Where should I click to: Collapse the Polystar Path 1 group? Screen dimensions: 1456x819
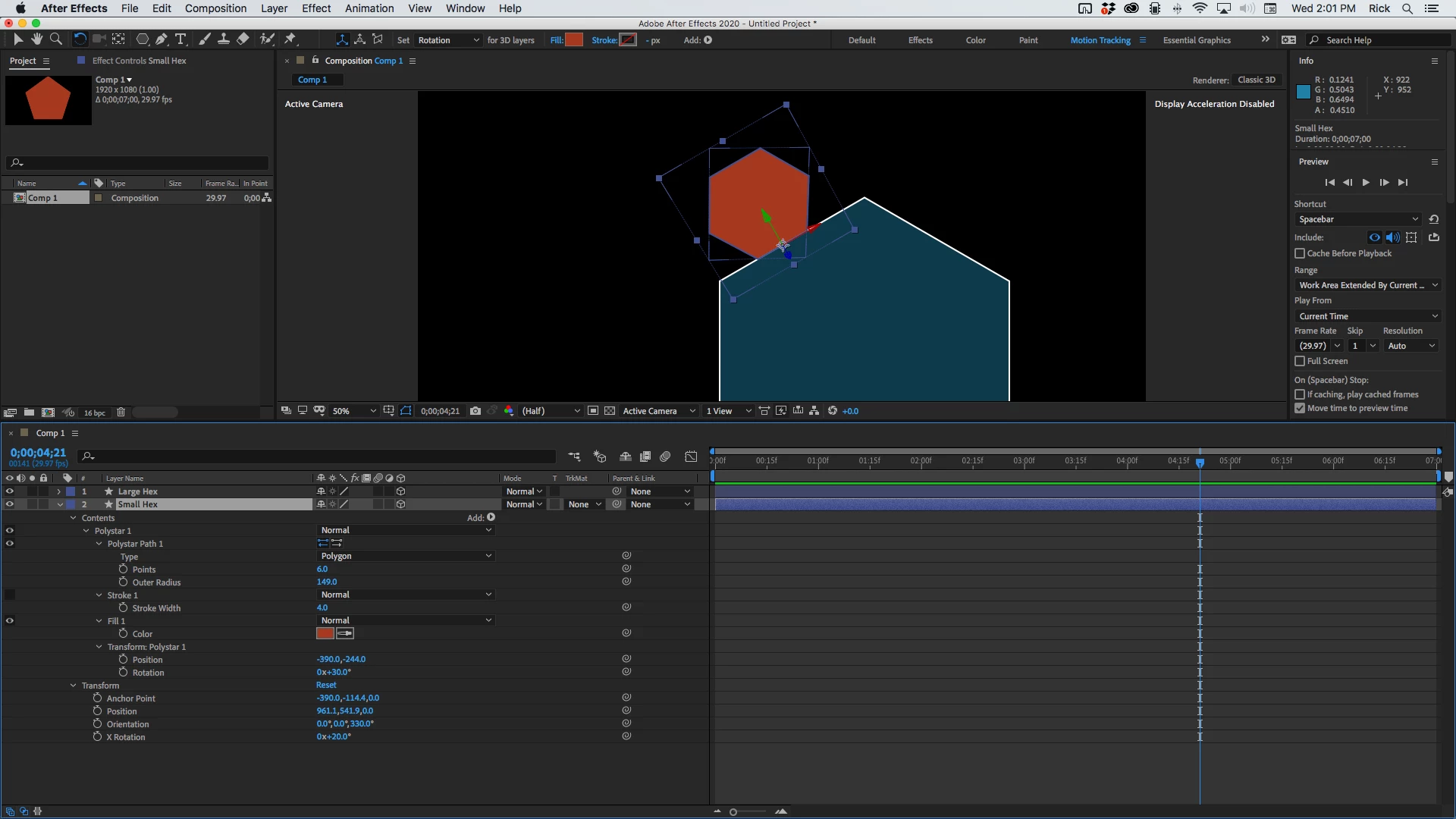point(99,544)
